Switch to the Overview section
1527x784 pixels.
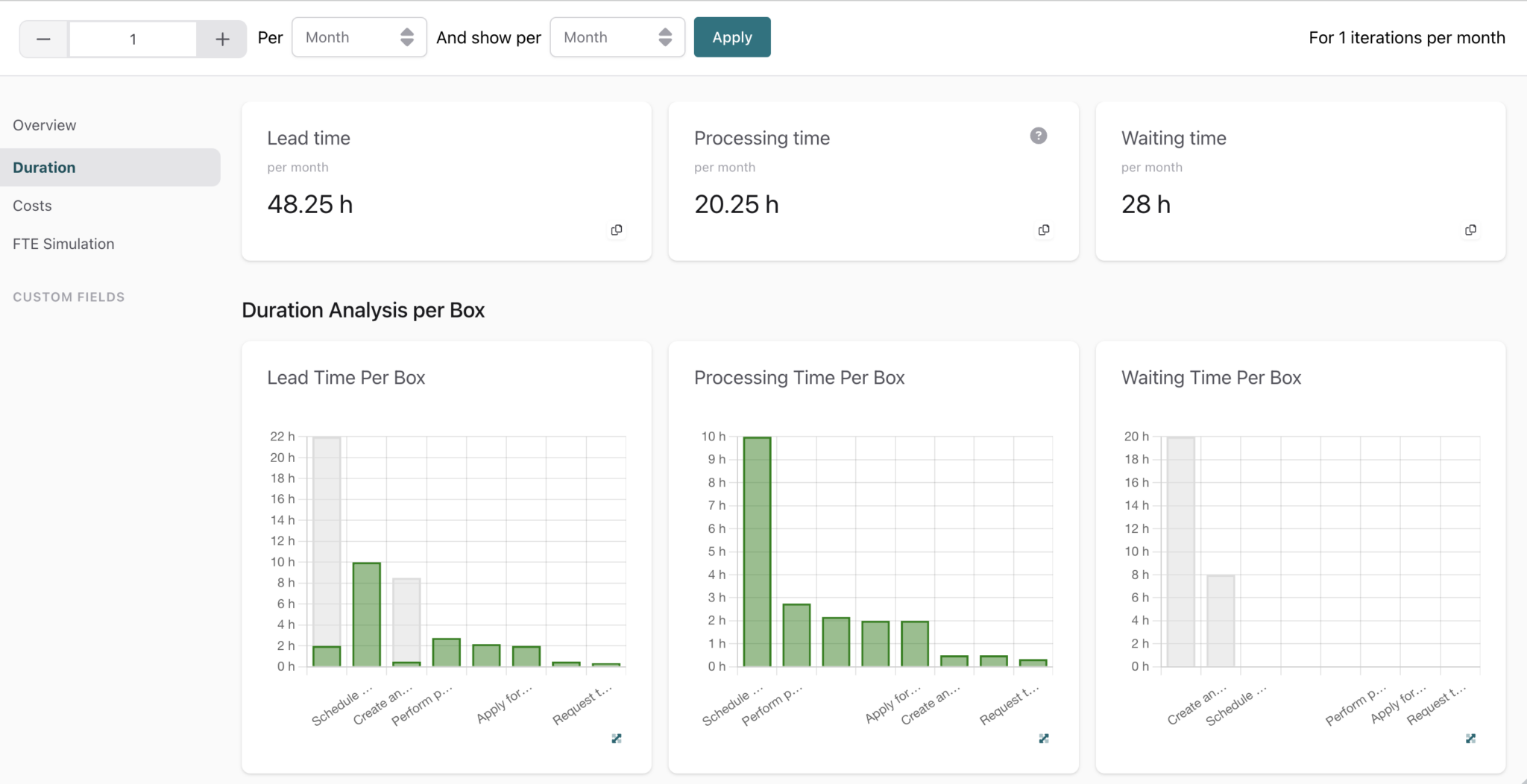[x=45, y=125]
